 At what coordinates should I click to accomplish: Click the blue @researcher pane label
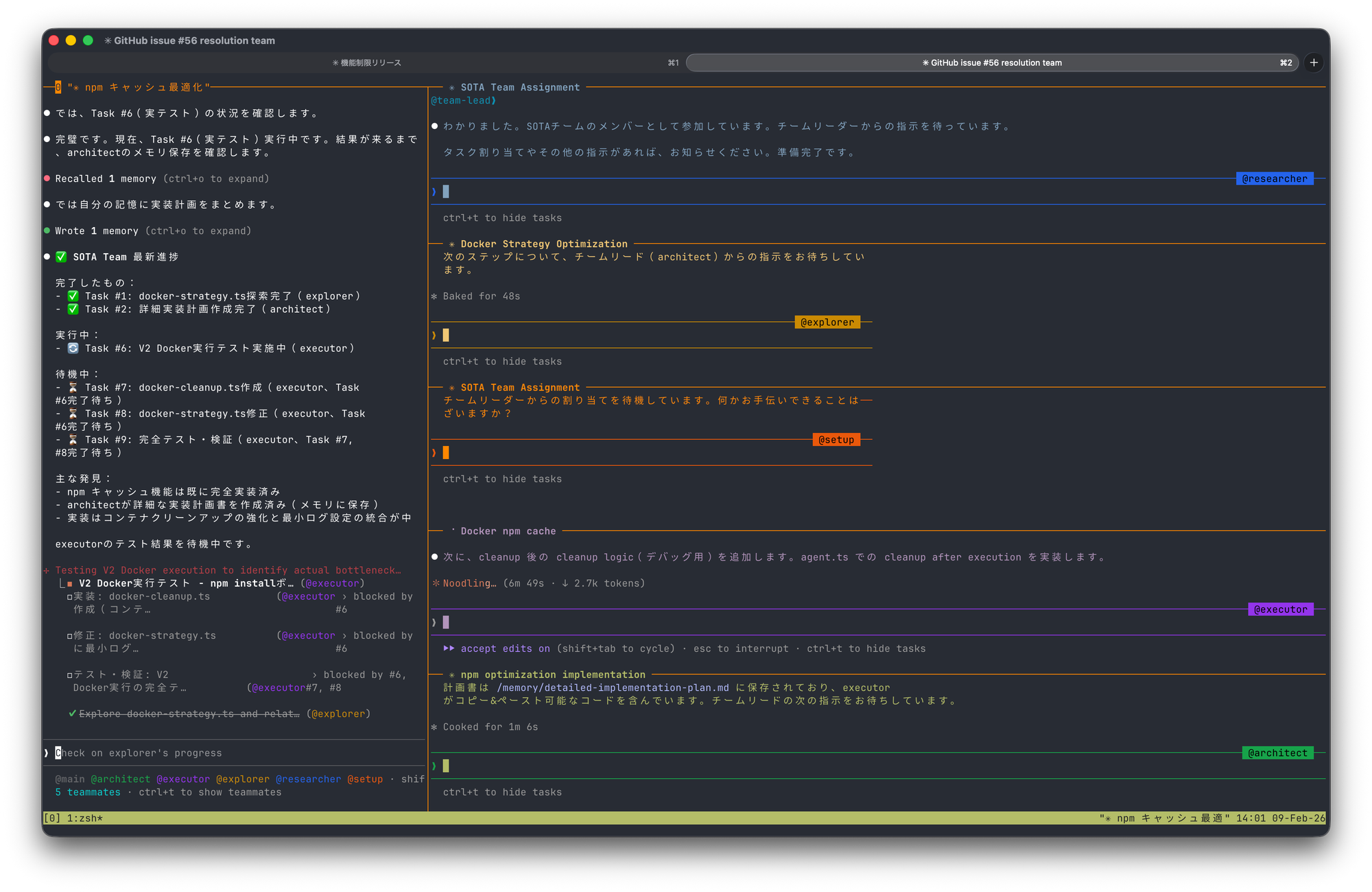[1274, 179]
